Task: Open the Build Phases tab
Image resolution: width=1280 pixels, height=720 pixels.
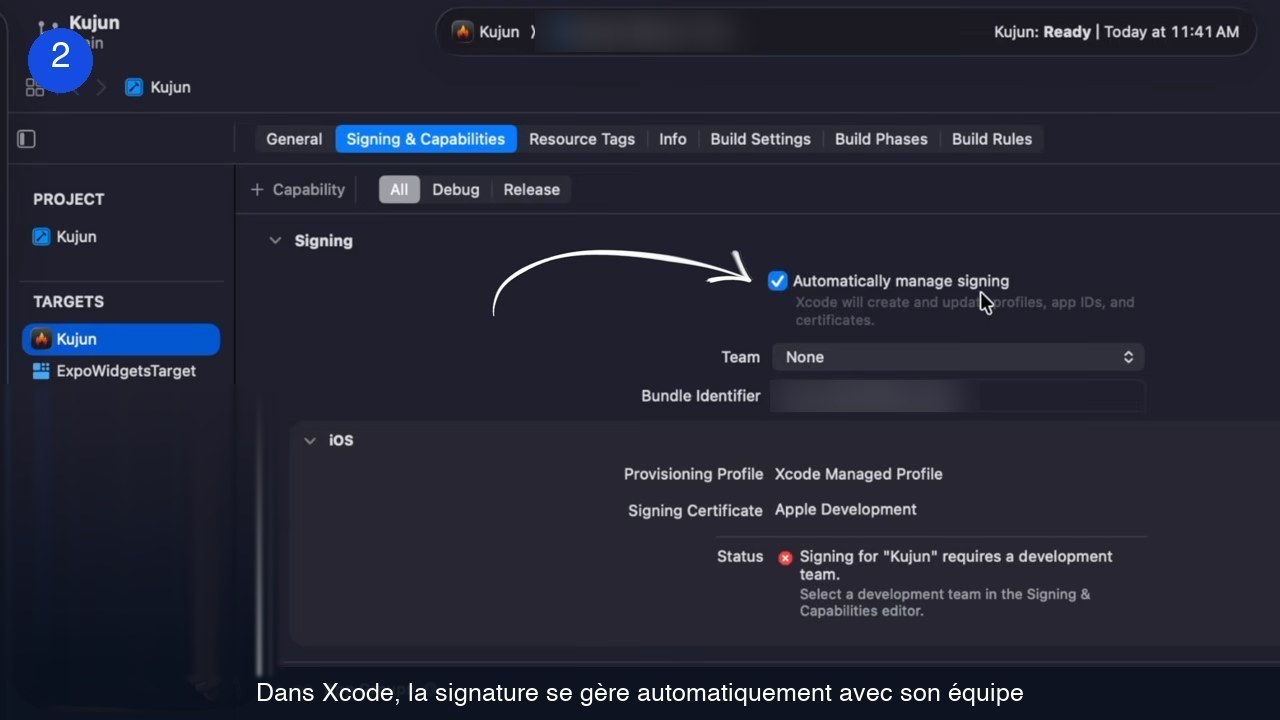Action: [881, 139]
